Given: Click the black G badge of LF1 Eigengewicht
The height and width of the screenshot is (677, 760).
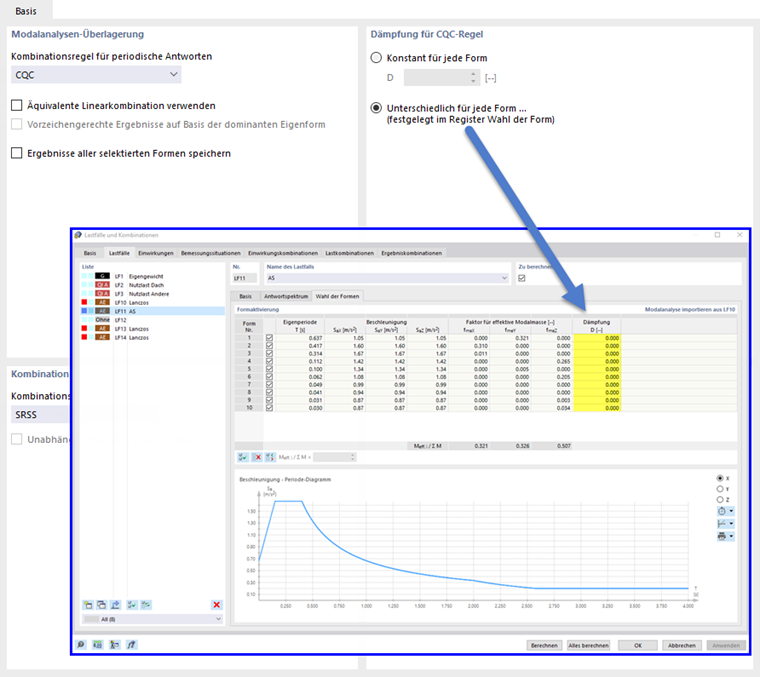Looking at the screenshot, I should tap(102, 276).
